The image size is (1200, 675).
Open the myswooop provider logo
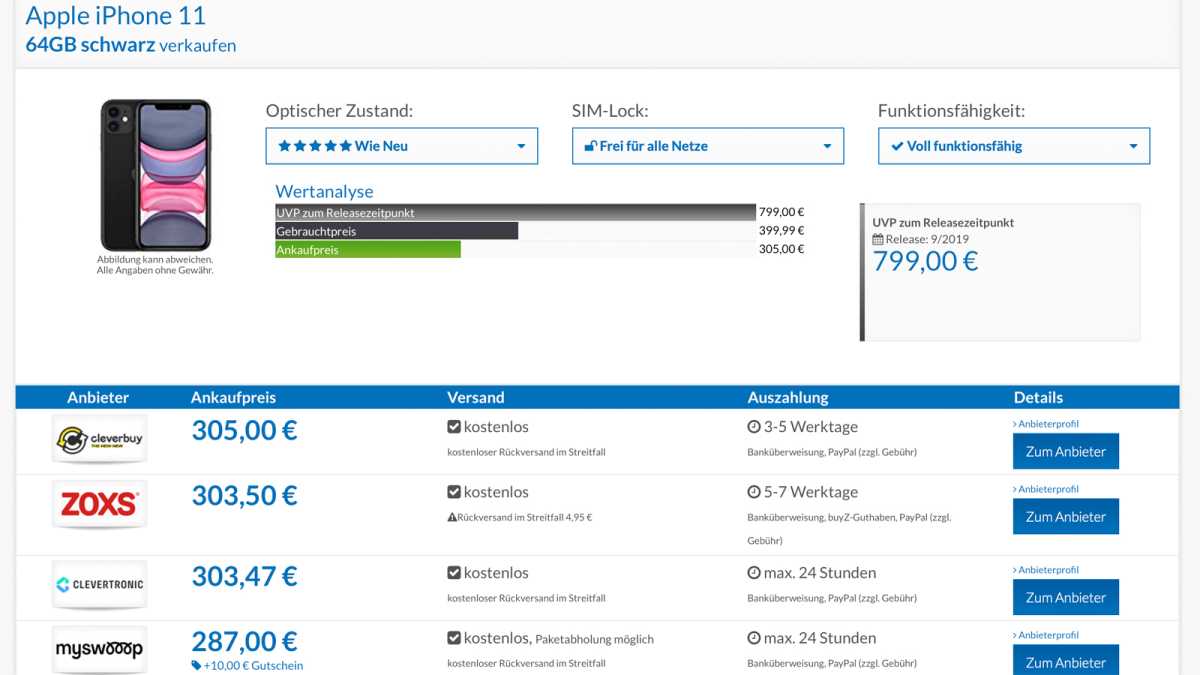pyautogui.click(x=99, y=650)
